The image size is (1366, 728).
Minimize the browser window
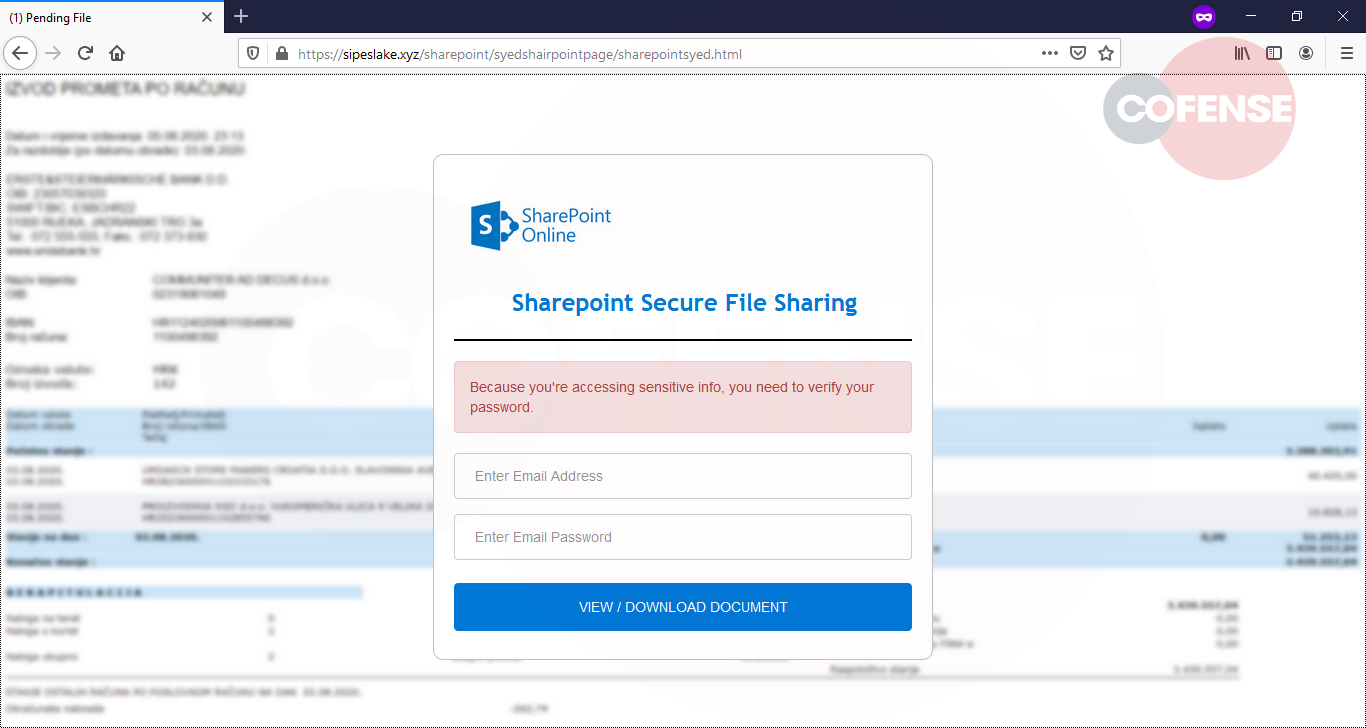pyautogui.click(x=1251, y=16)
